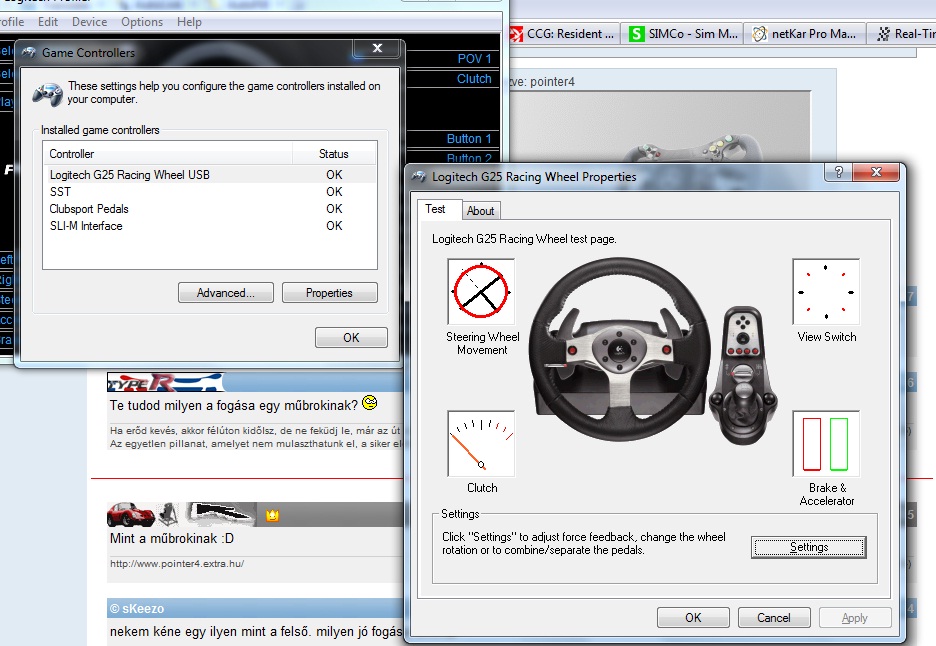Open the pointer4.extra.hu signature link
Screen dimensions: 936x646
[x=176, y=564]
